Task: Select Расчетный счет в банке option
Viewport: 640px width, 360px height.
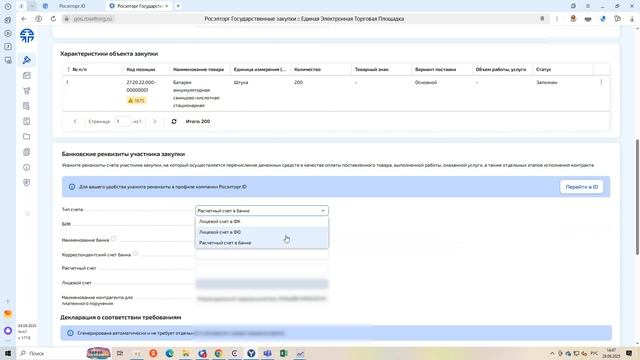Action: (x=262, y=243)
